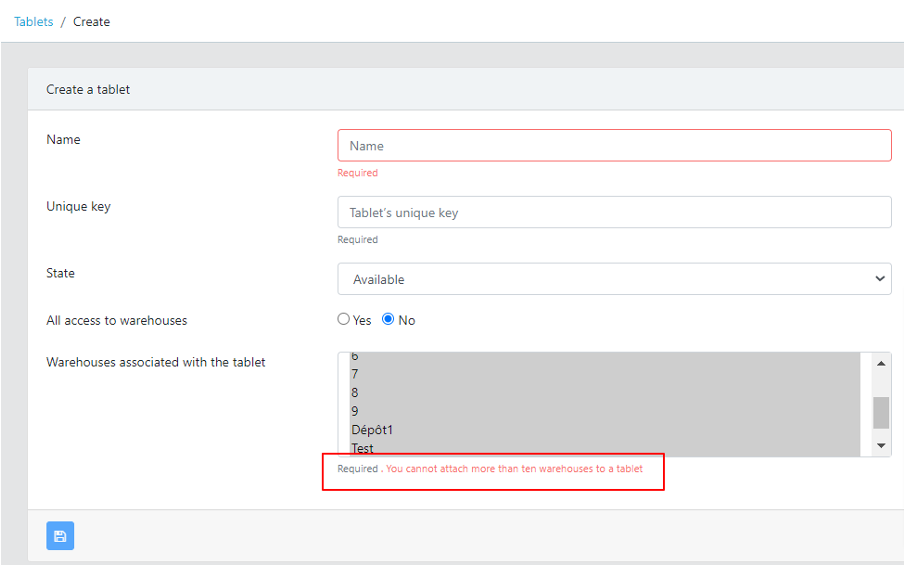Focus the Name input field

pos(614,145)
